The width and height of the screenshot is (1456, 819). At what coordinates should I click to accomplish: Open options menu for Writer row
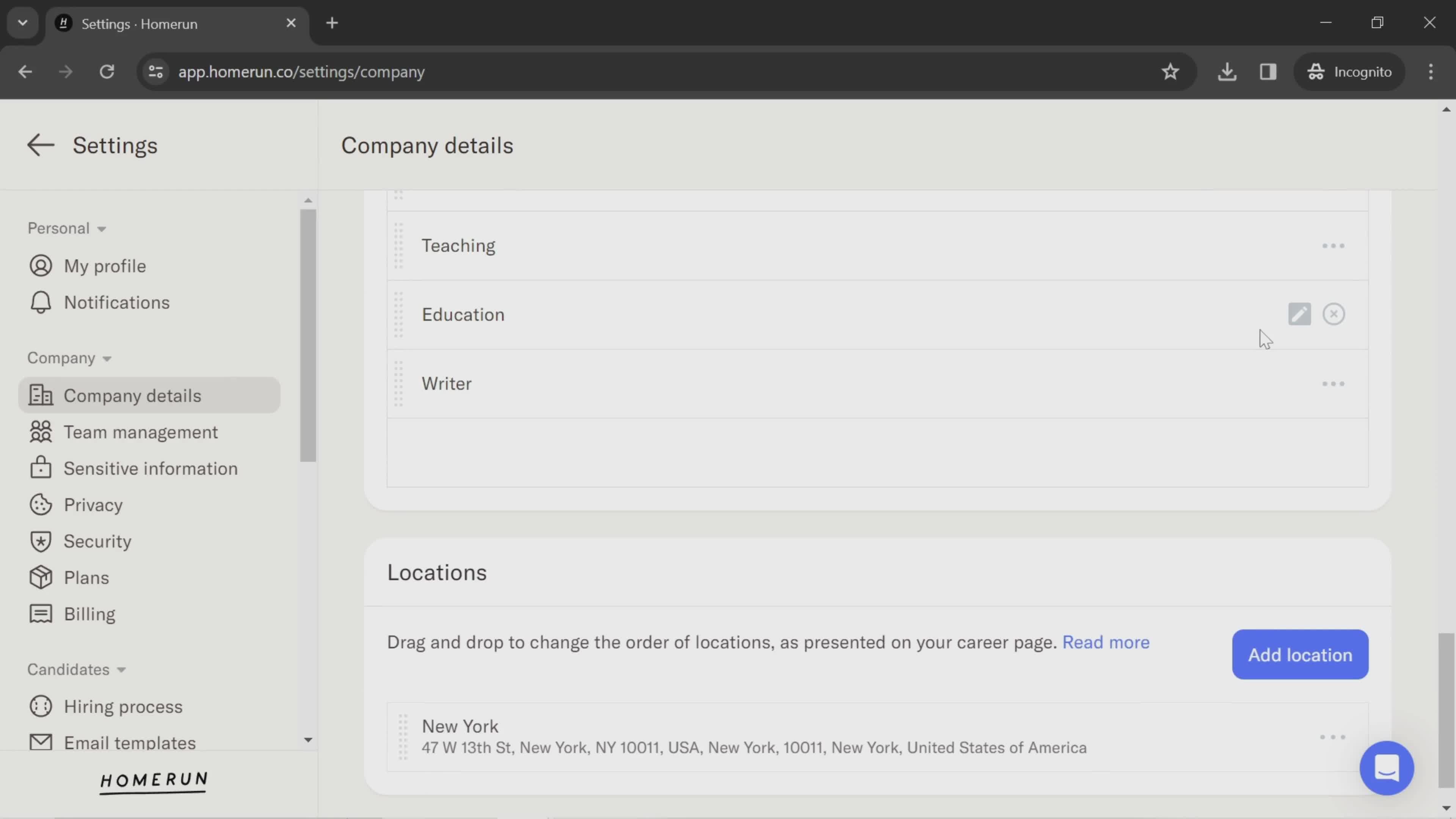tap(1334, 384)
